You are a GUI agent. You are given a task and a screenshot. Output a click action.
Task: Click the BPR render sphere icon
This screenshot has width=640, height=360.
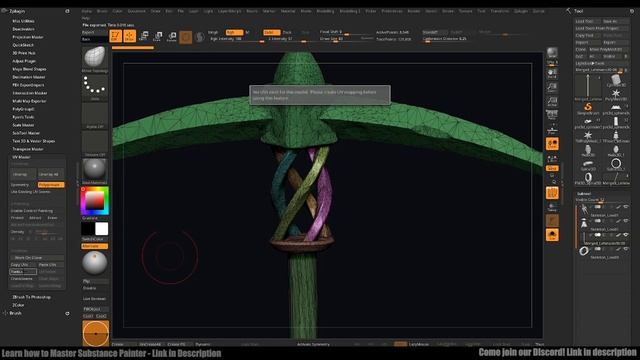(x=552, y=53)
